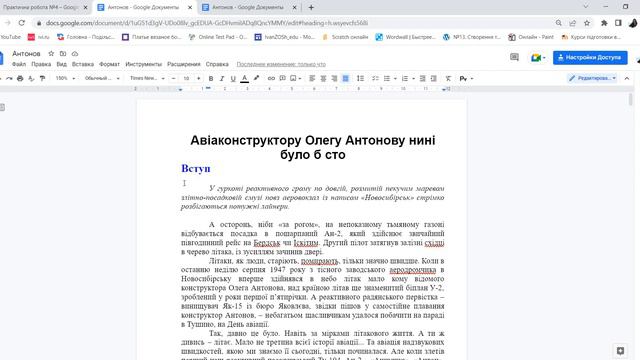The width and height of the screenshot is (640, 360).
Task: Print the document with printer icon
Action: 20,78
